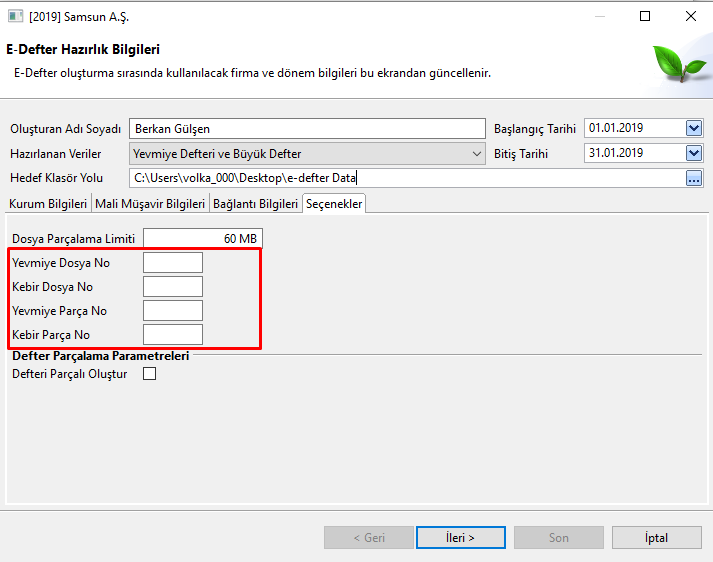
Task: Focus the Yevmiye Dosya No field
Action: [173, 262]
